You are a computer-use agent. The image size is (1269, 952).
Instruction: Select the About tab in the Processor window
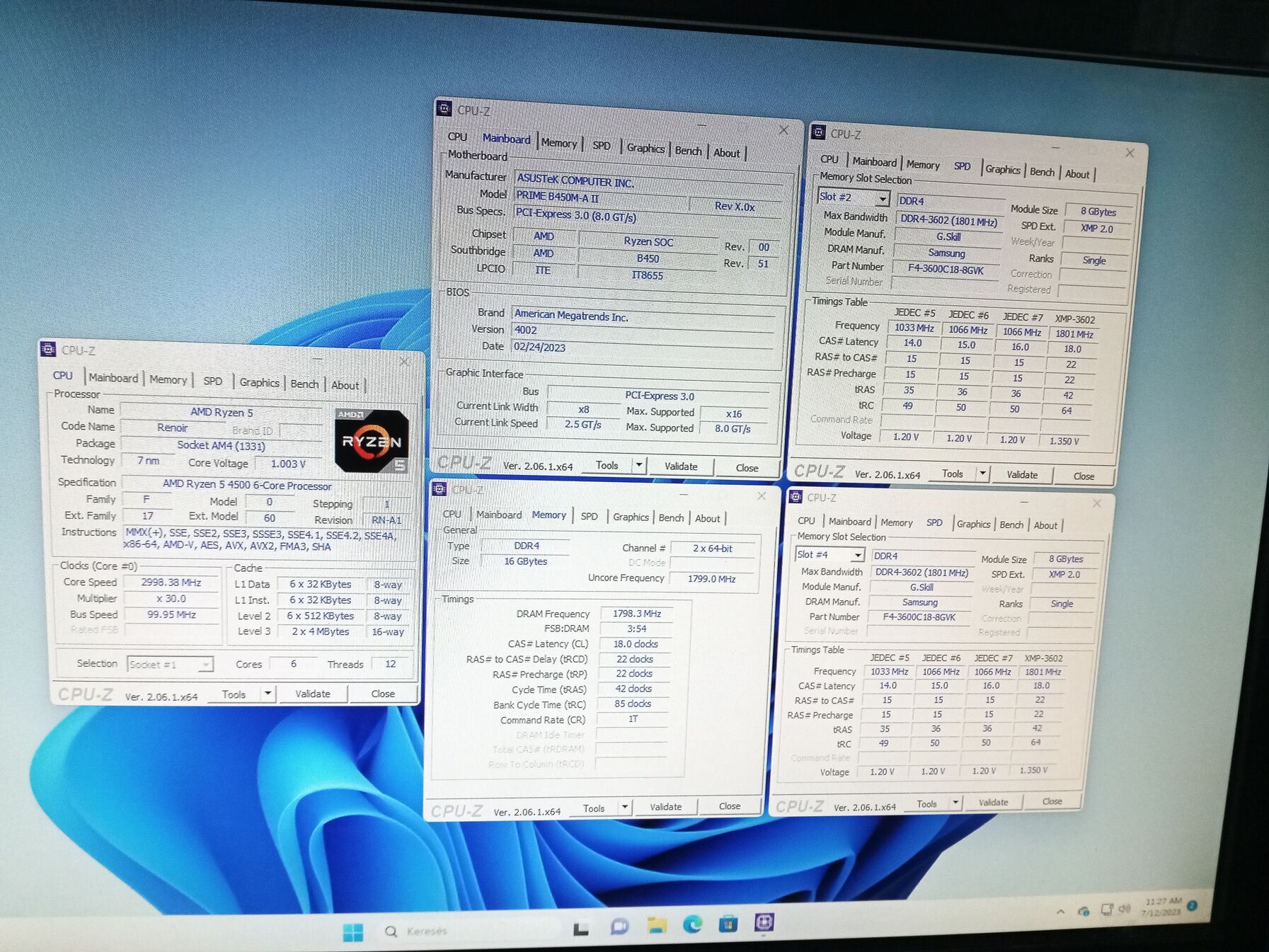[x=345, y=385]
